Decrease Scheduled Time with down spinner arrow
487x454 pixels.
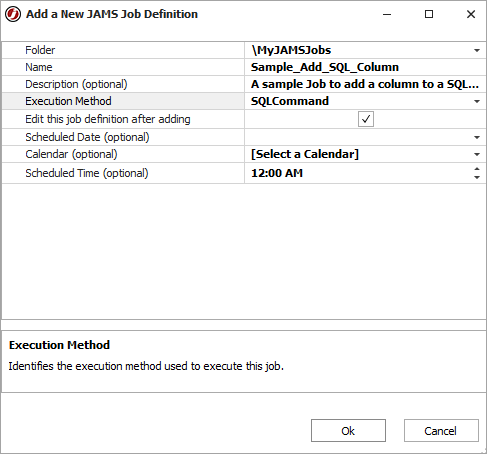point(477,177)
